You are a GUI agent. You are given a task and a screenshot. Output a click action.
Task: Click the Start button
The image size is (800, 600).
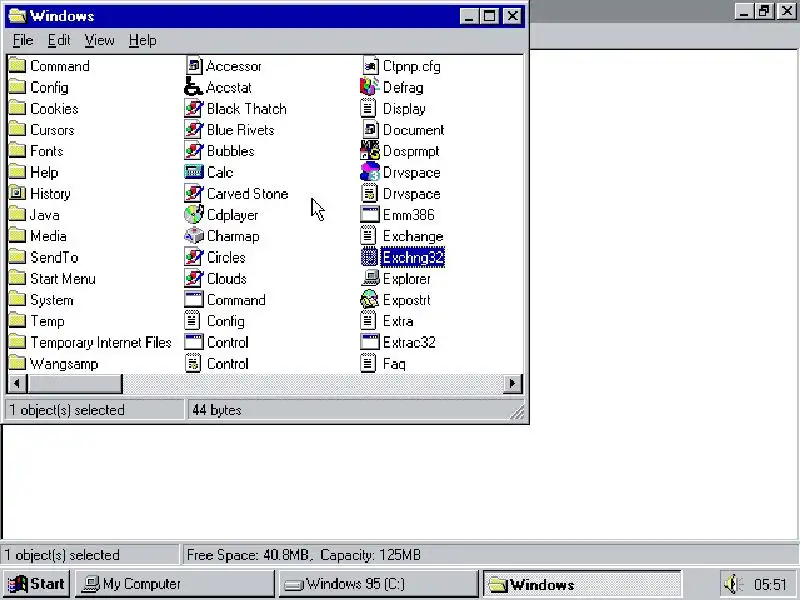click(x=36, y=584)
